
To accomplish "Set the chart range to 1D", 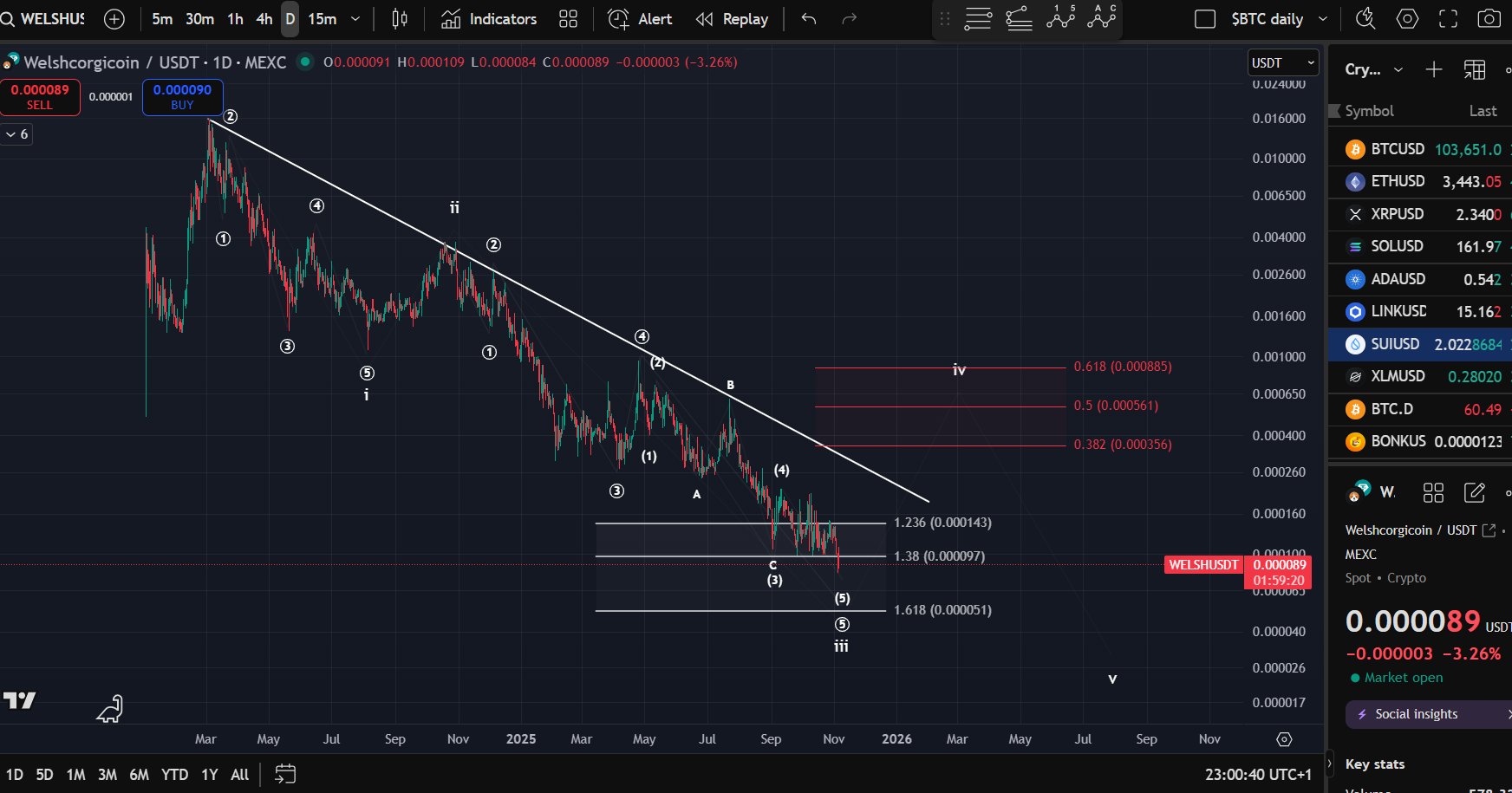I will (15, 774).
